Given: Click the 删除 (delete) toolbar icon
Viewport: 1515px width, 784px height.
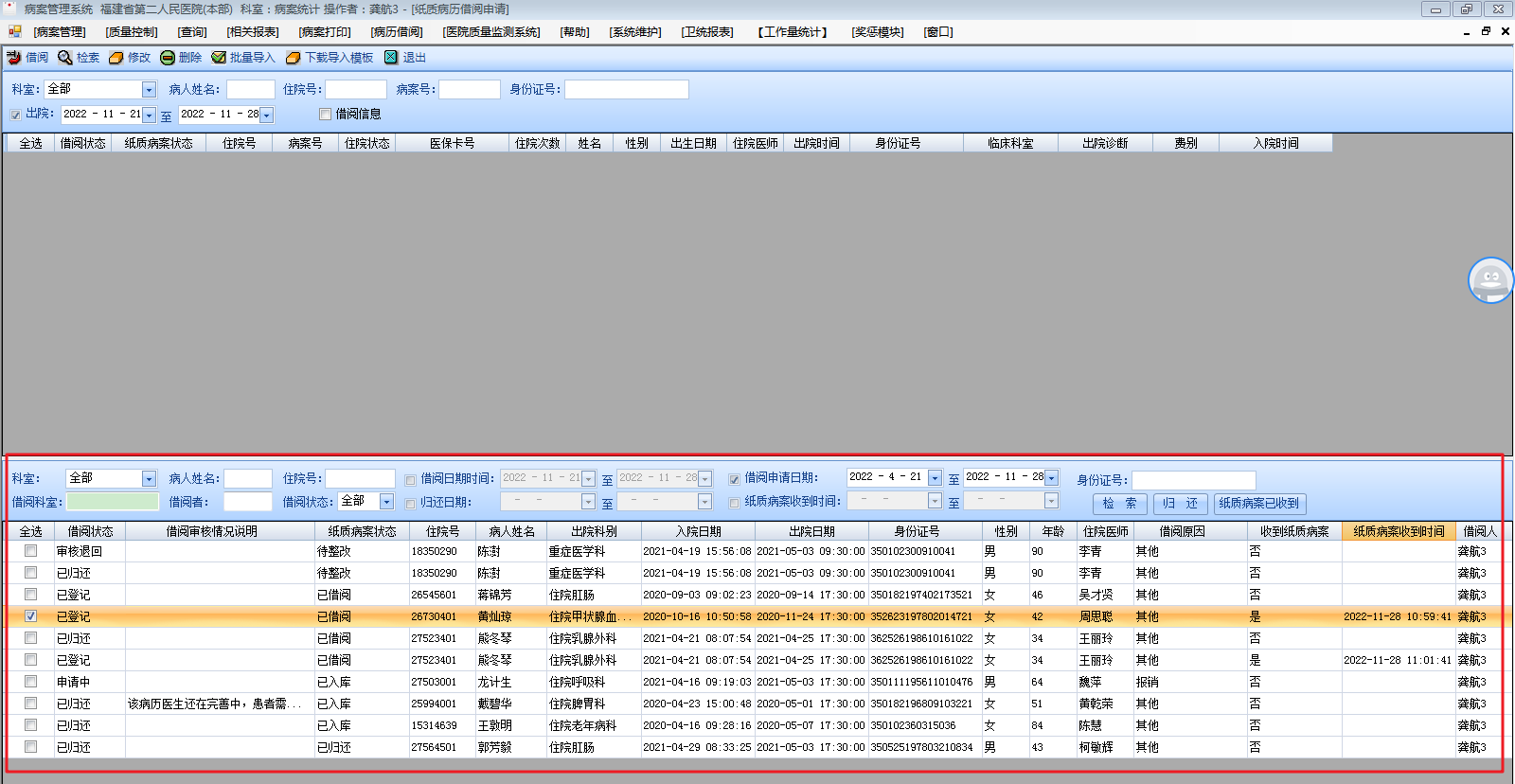Looking at the screenshot, I should pos(168,58).
